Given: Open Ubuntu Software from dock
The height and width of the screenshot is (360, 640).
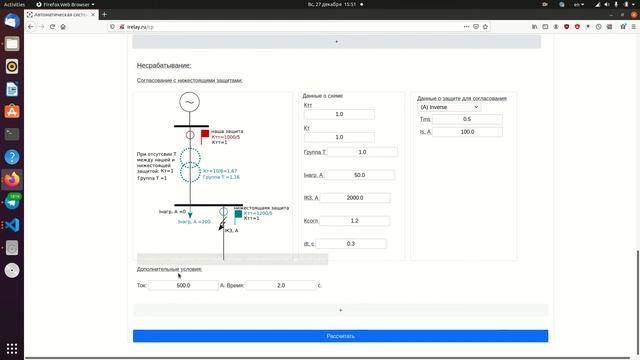Looking at the screenshot, I should pyautogui.click(x=12, y=111).
